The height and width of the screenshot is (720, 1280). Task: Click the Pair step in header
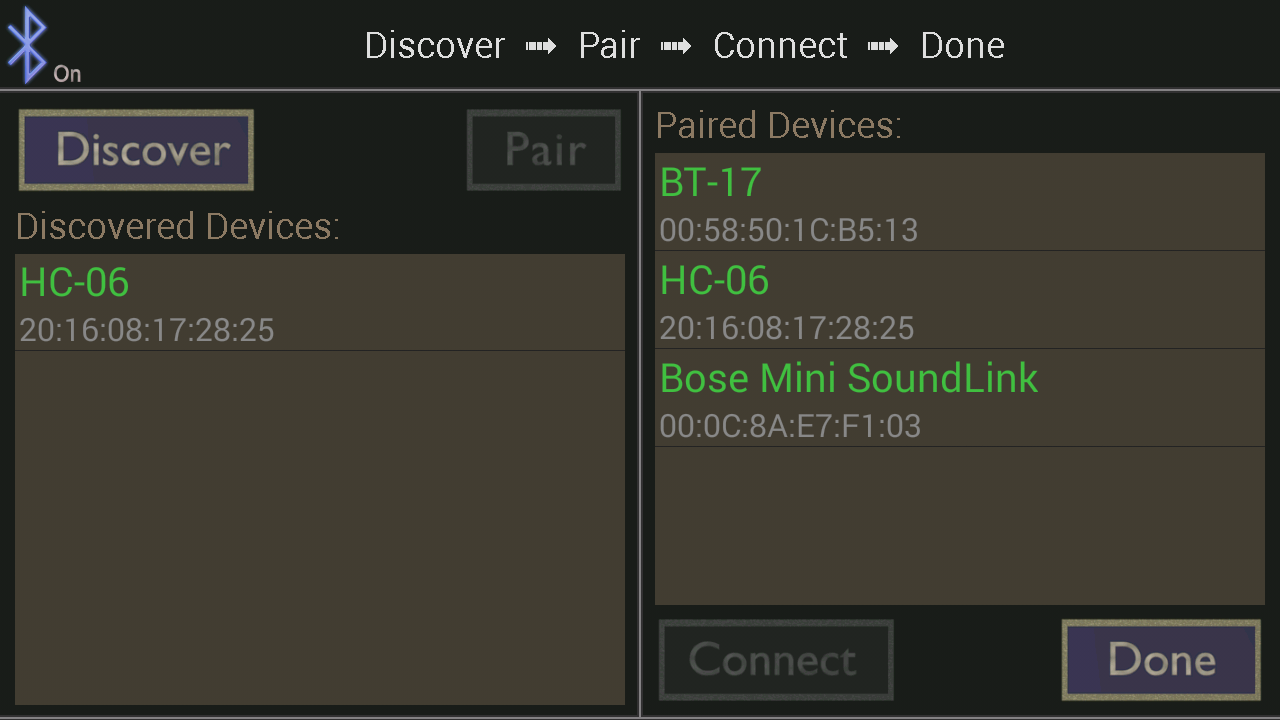609,46
